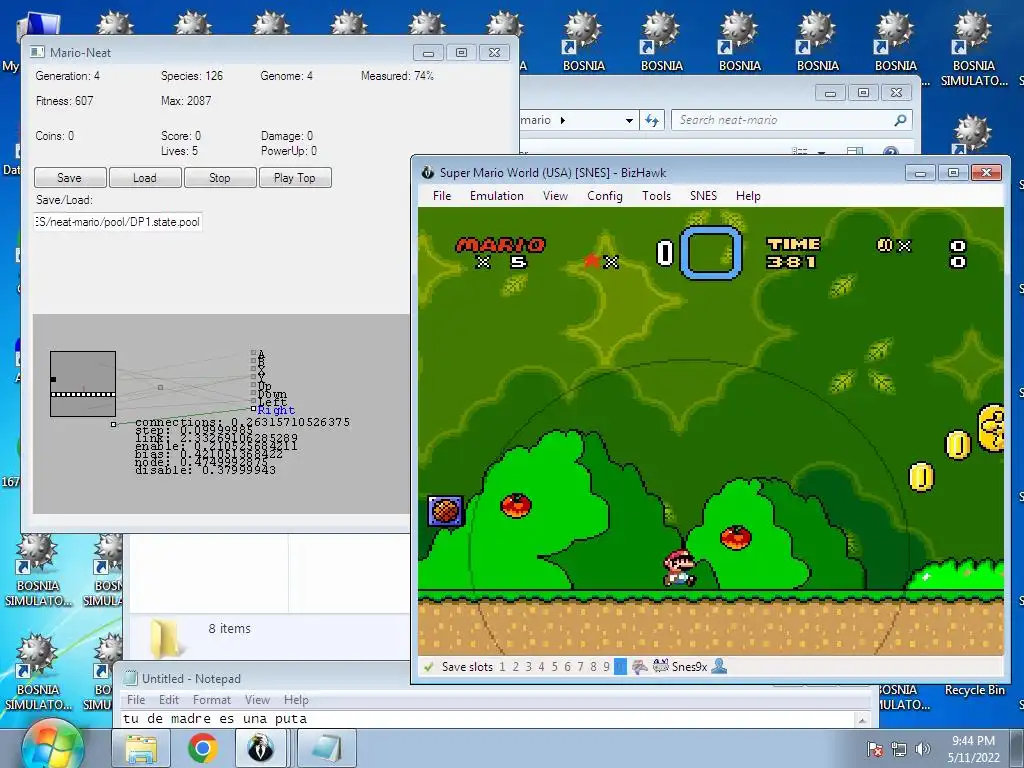1024x768 pixels.
Task: Click the rewind hand icon beside save slot 0
Action: 640,666
